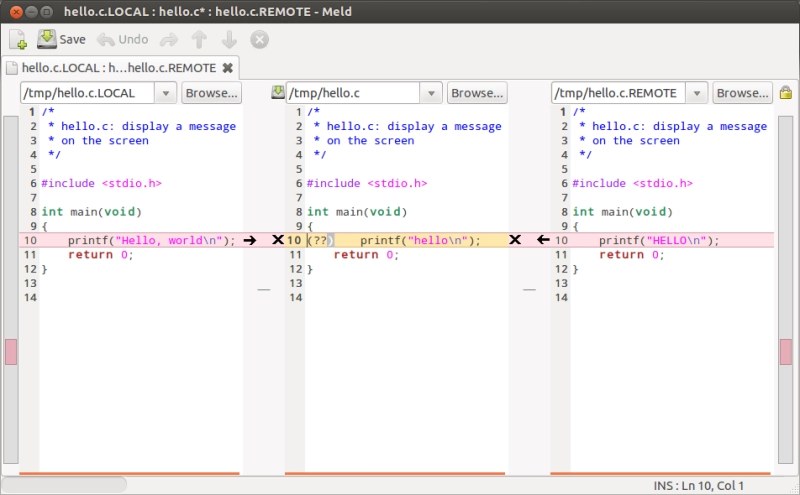Screen dimensions: 800x495
Task: Click the (??) conflict marker on line 10
Action: coord(320,240)
